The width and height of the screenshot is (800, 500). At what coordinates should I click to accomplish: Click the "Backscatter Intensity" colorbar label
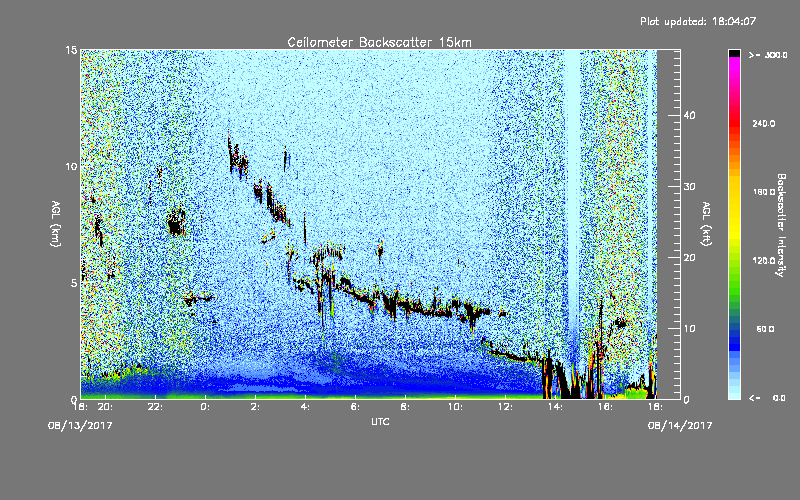click(781, 225)
